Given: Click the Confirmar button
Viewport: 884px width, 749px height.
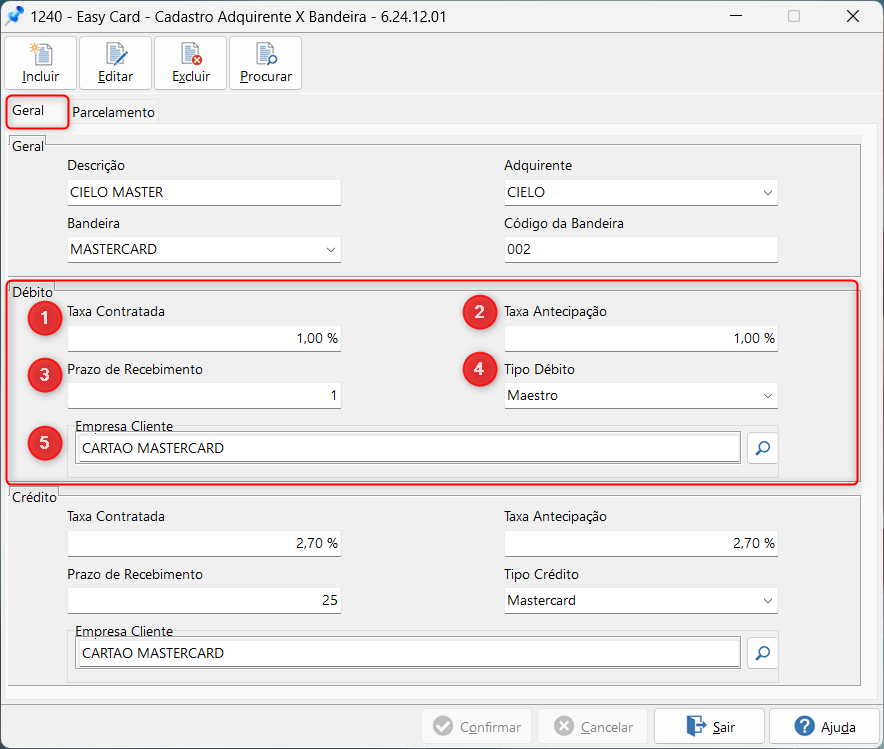Looking at the screenshot, I should (478, 726).
